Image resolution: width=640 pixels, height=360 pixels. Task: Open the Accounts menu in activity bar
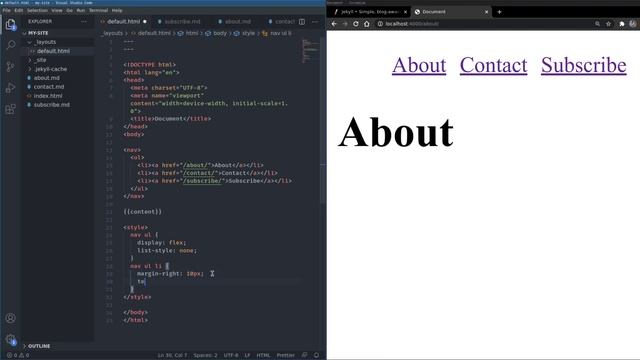(x=11, y=318)
